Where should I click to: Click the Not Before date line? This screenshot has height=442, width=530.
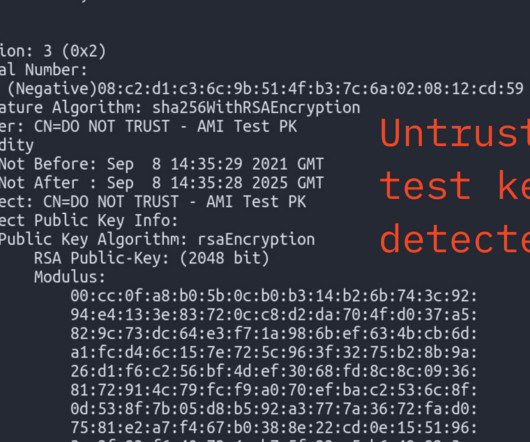[162, 165]
